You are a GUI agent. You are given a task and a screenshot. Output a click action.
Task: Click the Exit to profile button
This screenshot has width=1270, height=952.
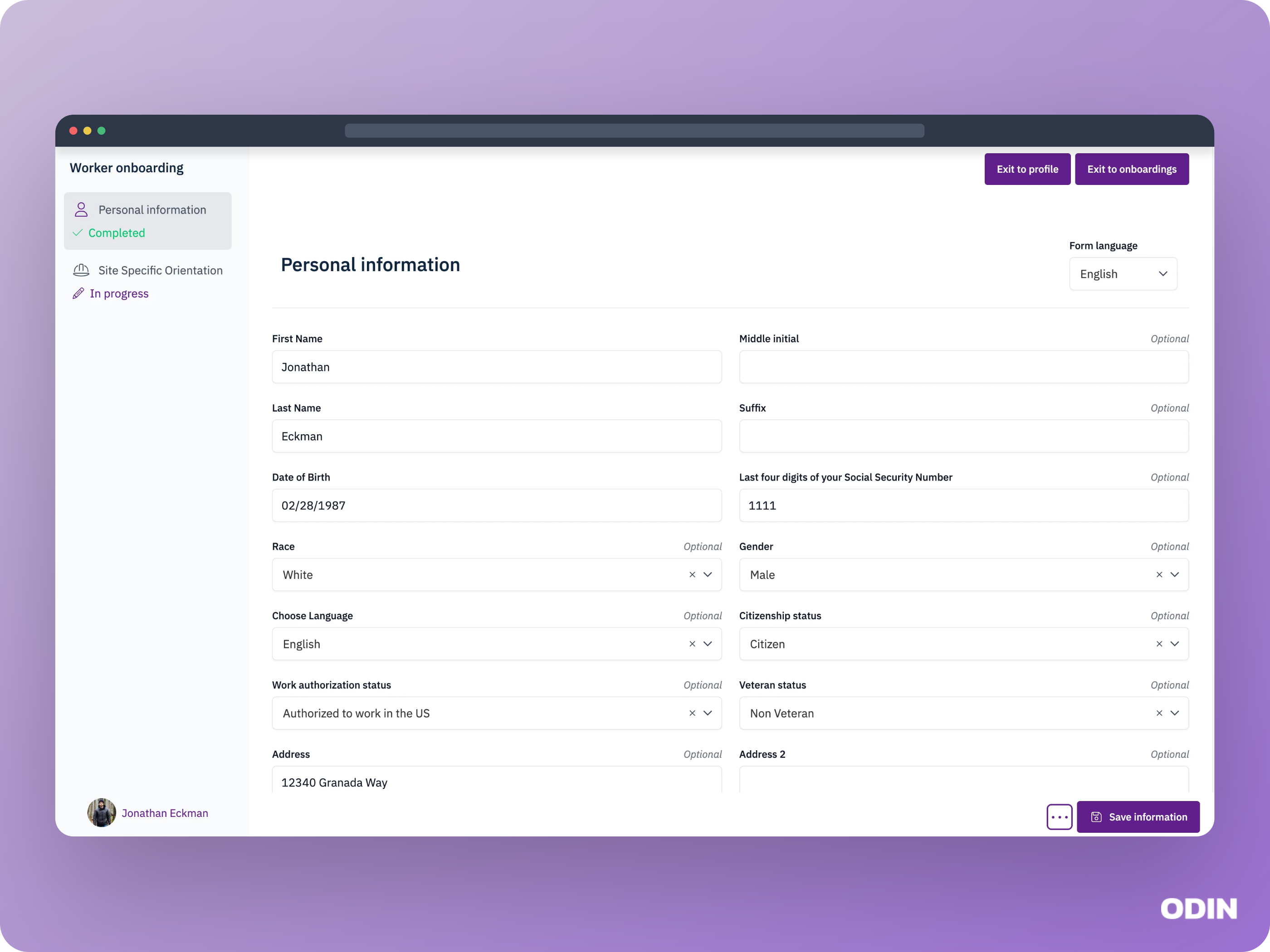coord(1027,169)
